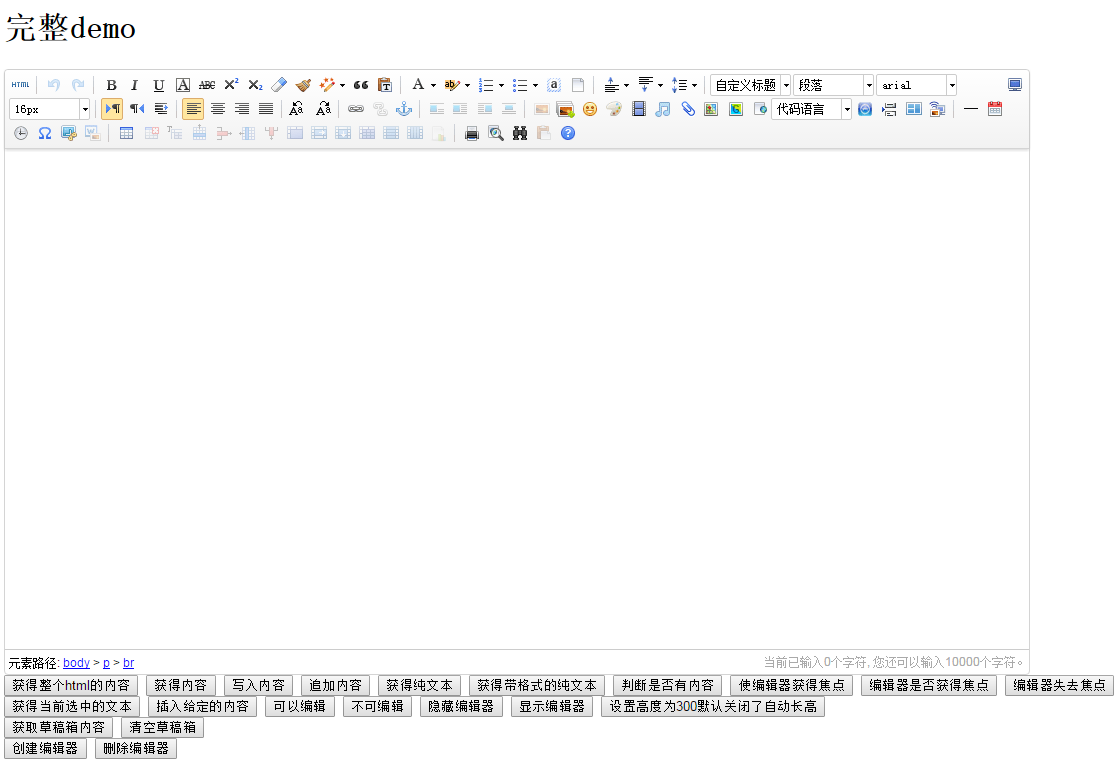Set right-to-left text direction

coord(137,109)
